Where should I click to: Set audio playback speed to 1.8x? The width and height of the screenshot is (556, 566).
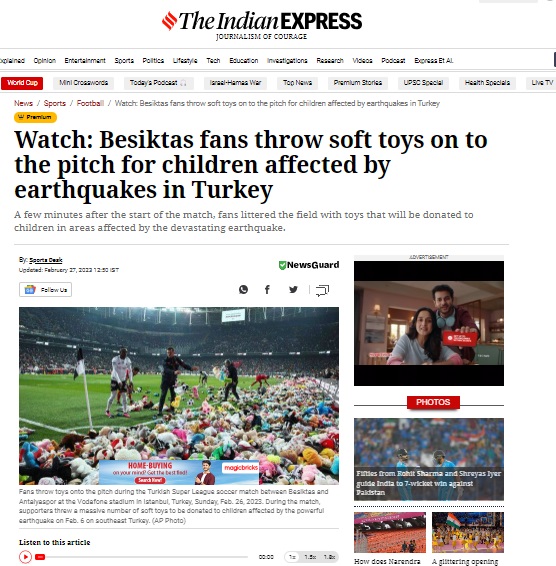(329, 557)
